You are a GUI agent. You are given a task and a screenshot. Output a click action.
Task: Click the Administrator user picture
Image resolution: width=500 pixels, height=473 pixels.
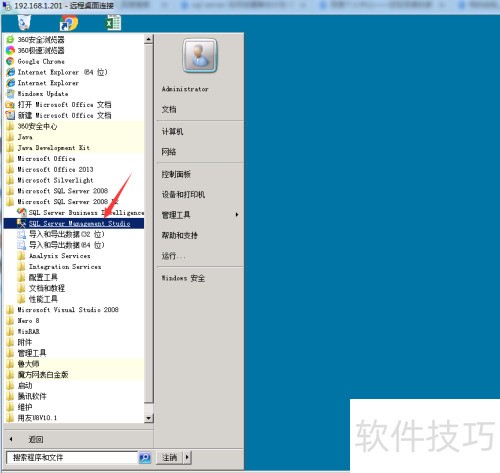click(200, 56)
